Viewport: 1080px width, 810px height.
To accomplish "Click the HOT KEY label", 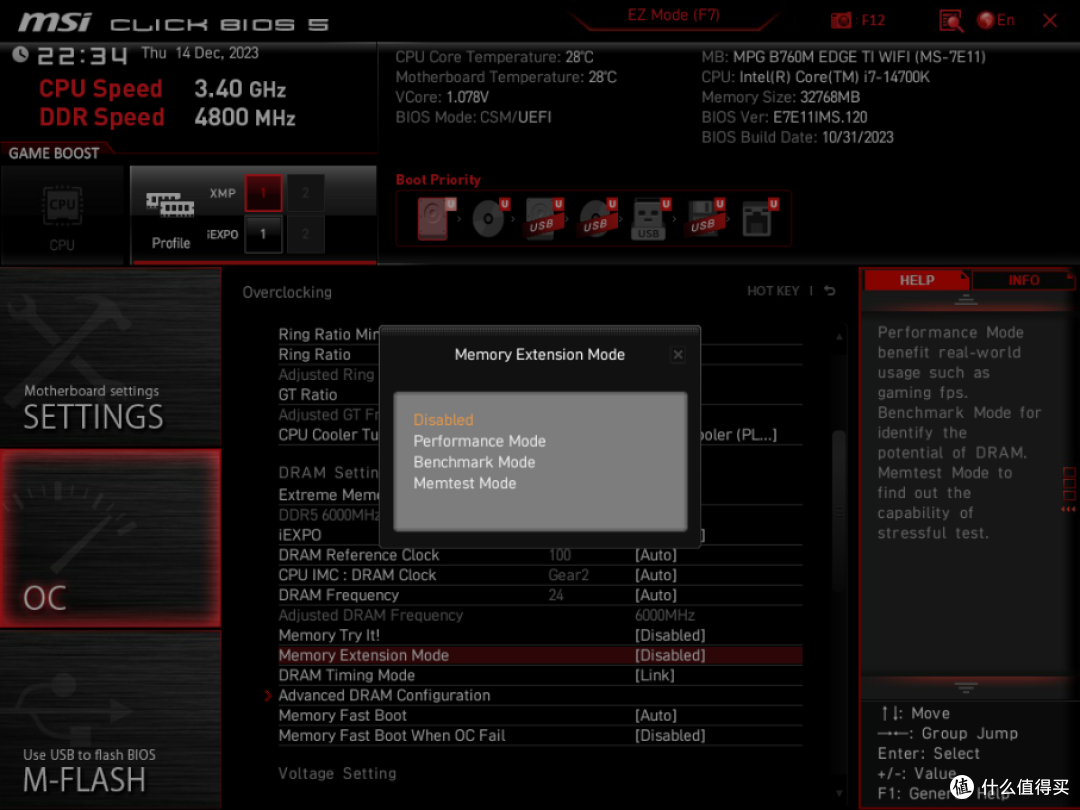I will point(773,291).
